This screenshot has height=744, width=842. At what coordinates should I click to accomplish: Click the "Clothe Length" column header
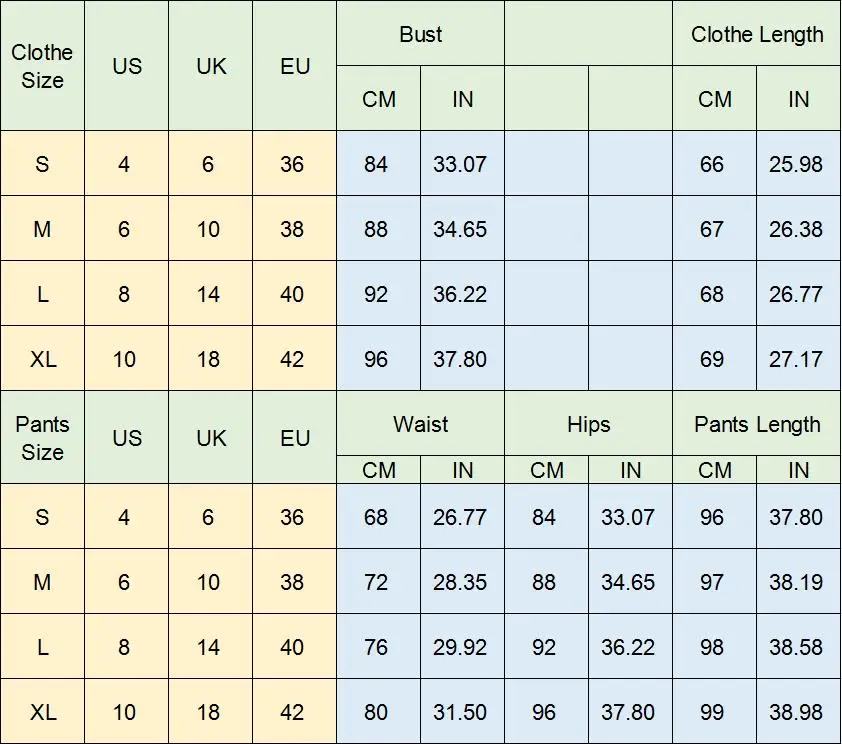tap(757, 34)
